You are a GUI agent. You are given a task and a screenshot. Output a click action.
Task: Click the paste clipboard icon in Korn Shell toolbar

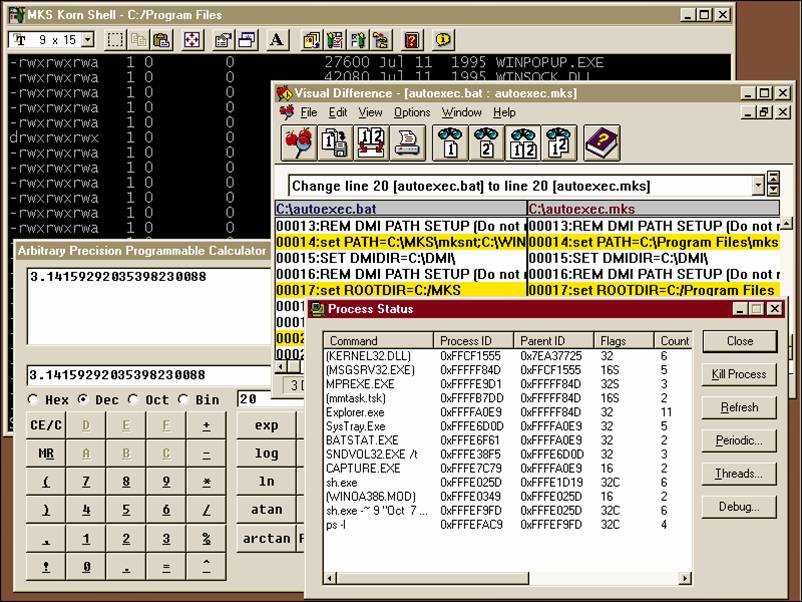(x=161, y=40)
